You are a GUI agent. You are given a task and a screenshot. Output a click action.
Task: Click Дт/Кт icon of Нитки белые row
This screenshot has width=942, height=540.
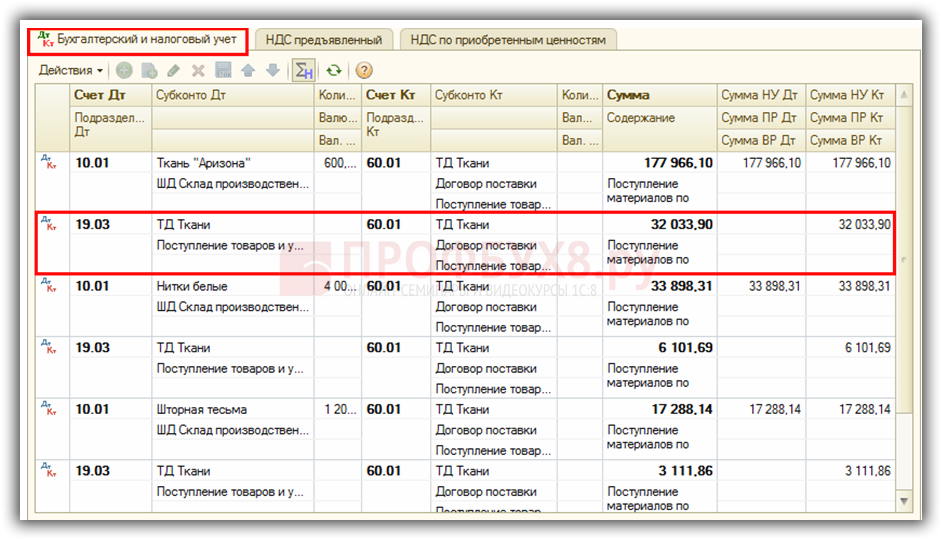pos(49,285)
